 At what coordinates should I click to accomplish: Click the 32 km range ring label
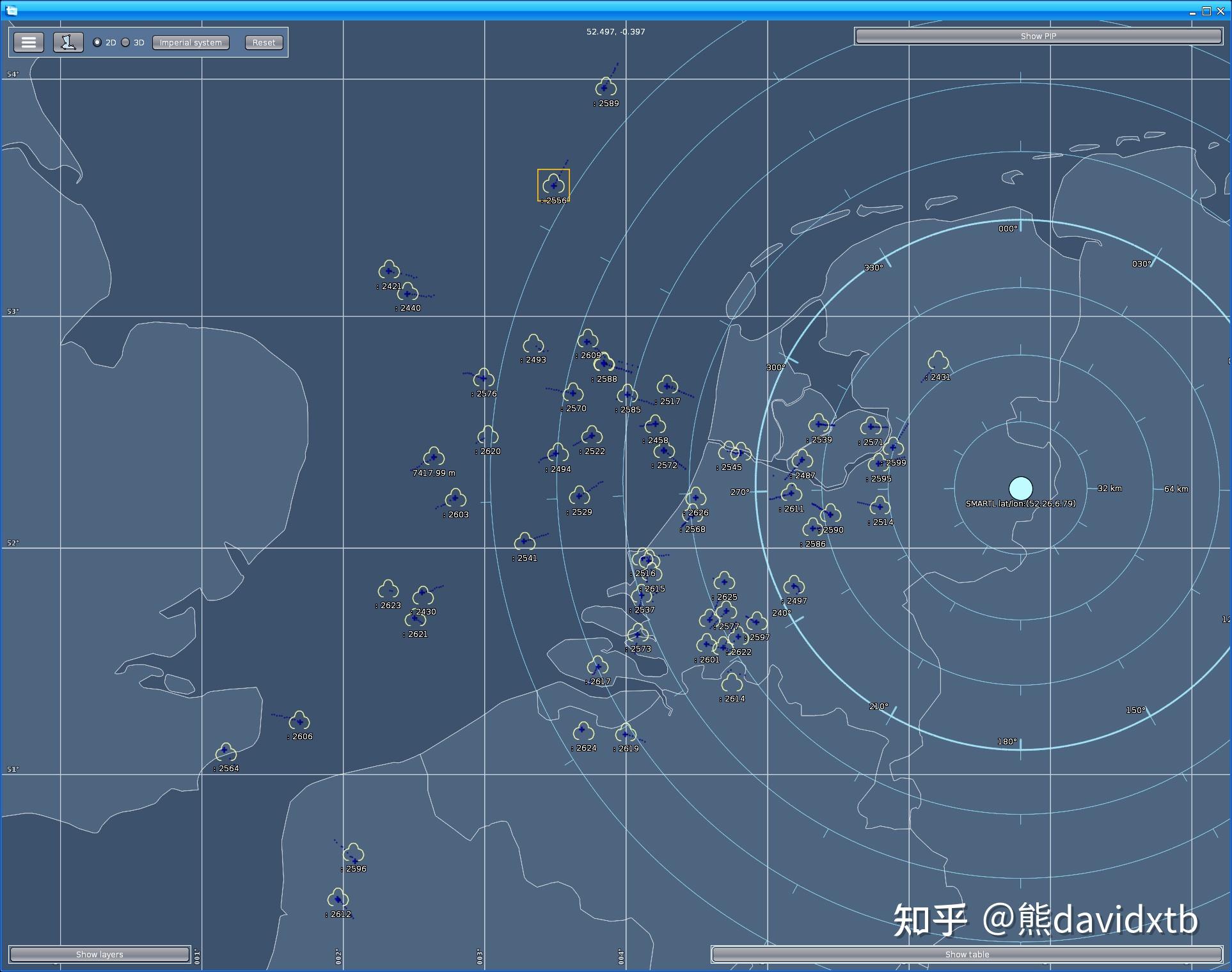1109,488
